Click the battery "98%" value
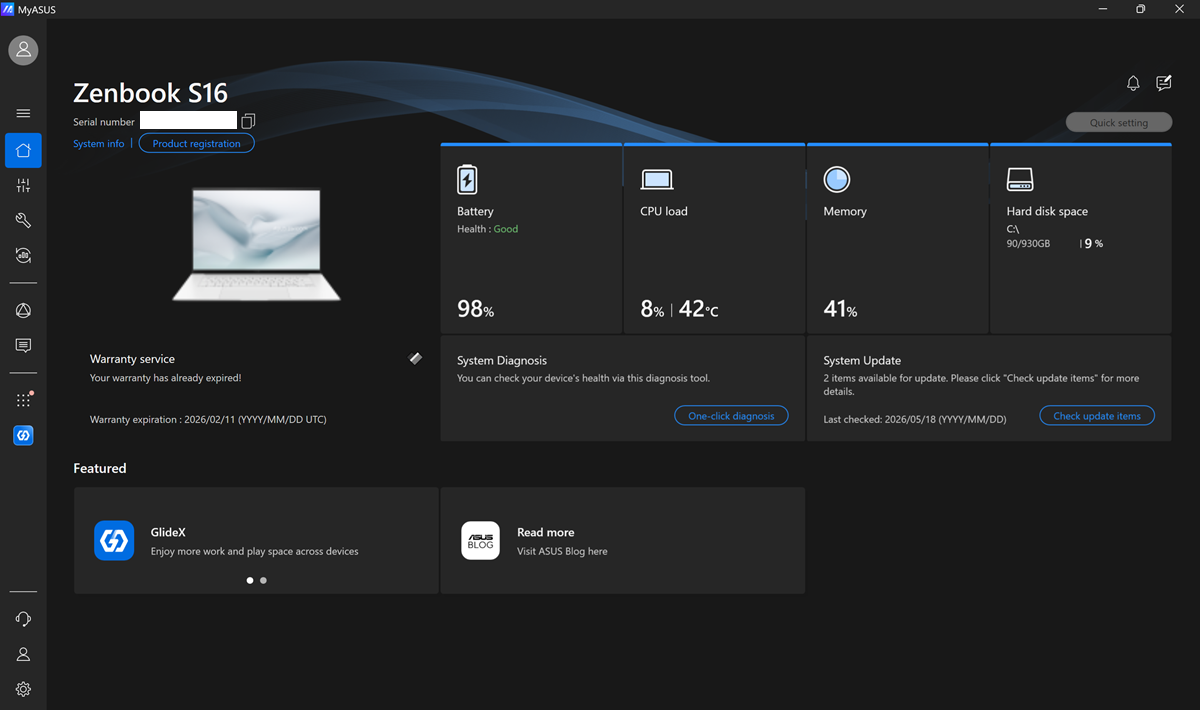The image size is (1200, 710). point(475,309)
